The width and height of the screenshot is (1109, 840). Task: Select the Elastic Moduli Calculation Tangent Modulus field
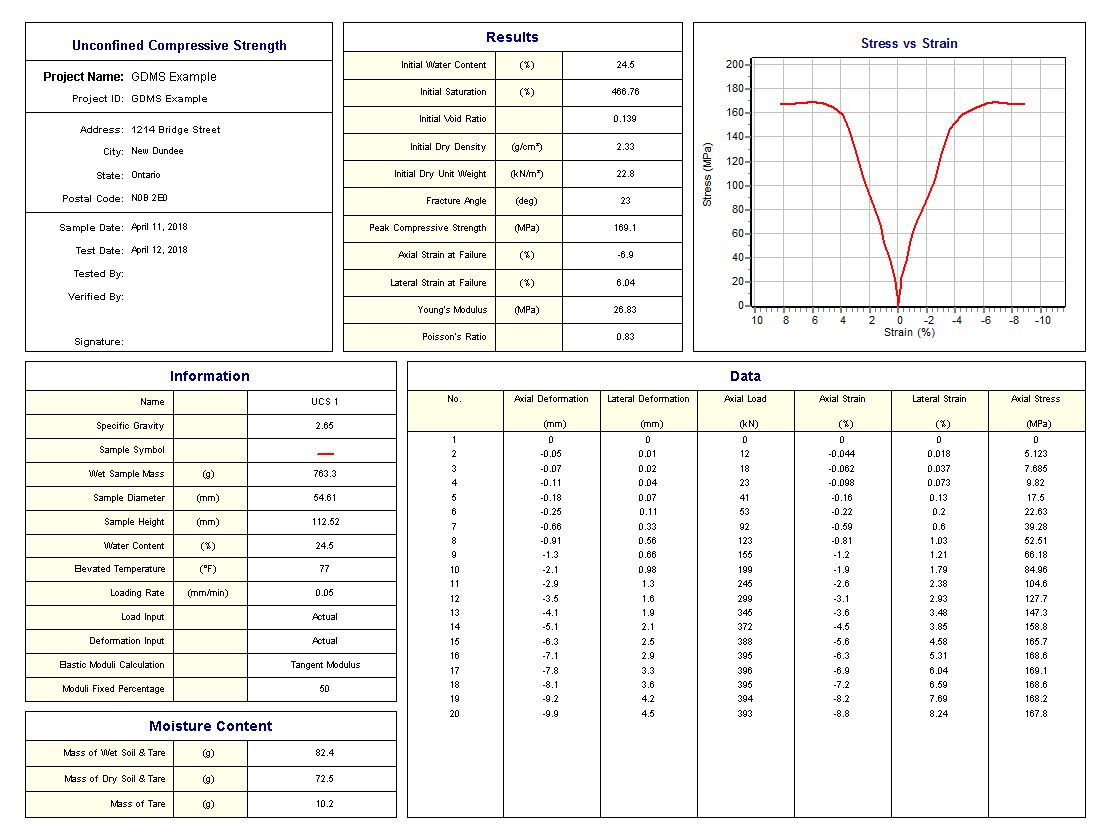(x=324, y=665)
